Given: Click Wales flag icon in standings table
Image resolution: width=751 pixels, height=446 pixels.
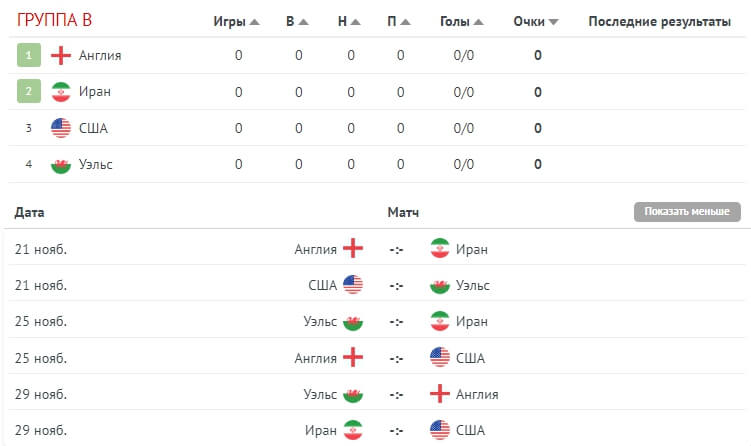Looking at the screenshot, I should 61,164.
